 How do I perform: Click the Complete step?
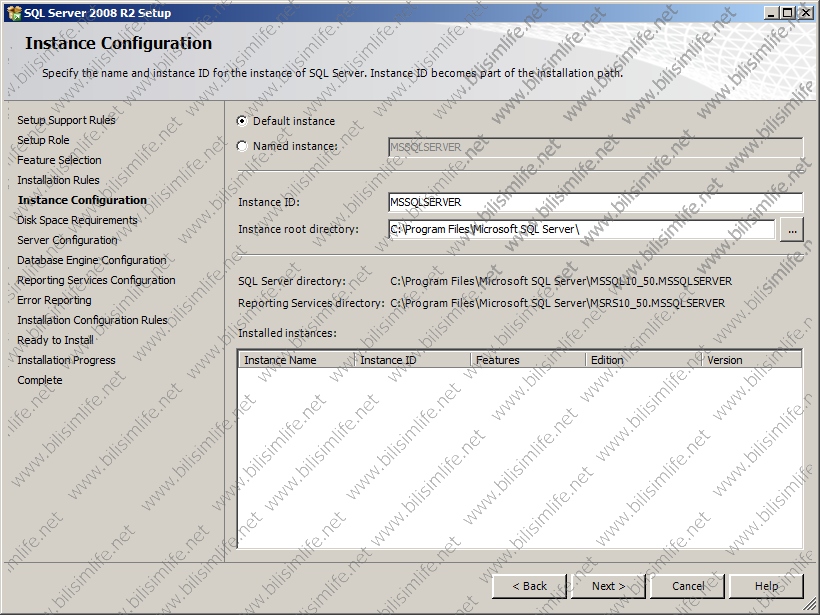coord(39,380)
